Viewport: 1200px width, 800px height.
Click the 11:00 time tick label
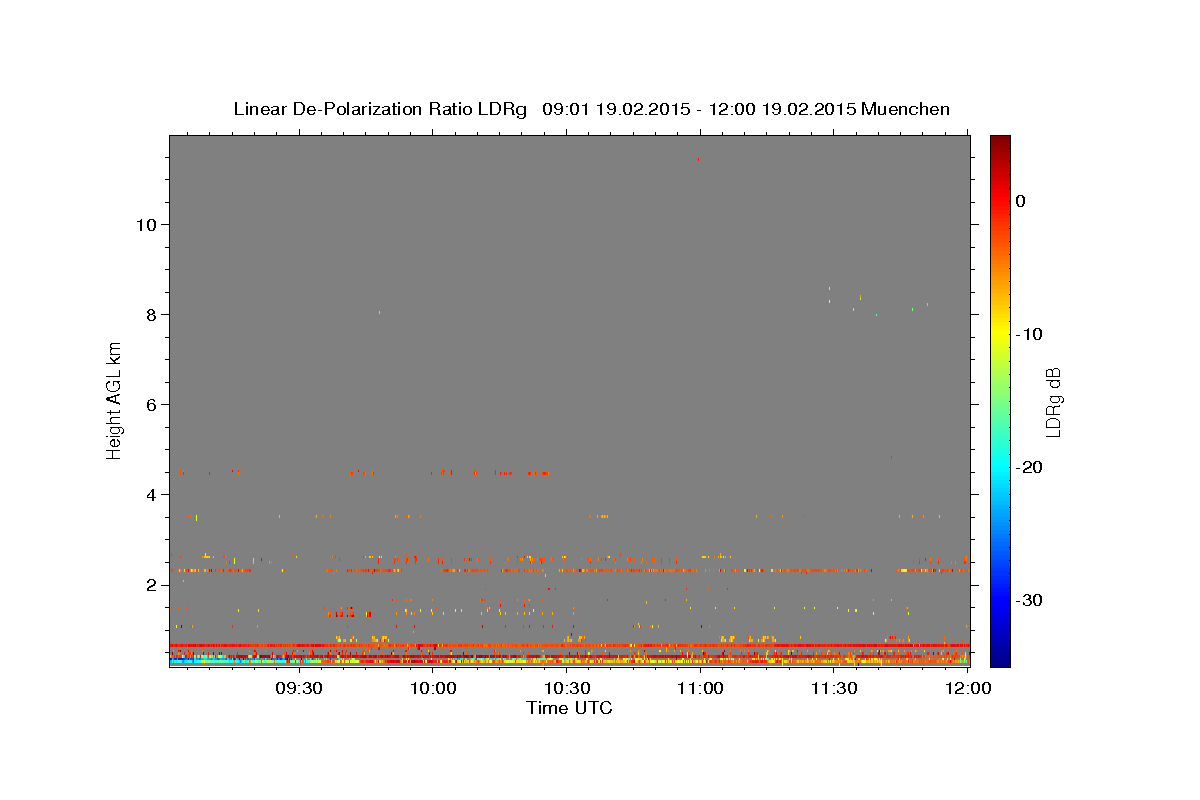pyautogui.click(x=700, y=689)
